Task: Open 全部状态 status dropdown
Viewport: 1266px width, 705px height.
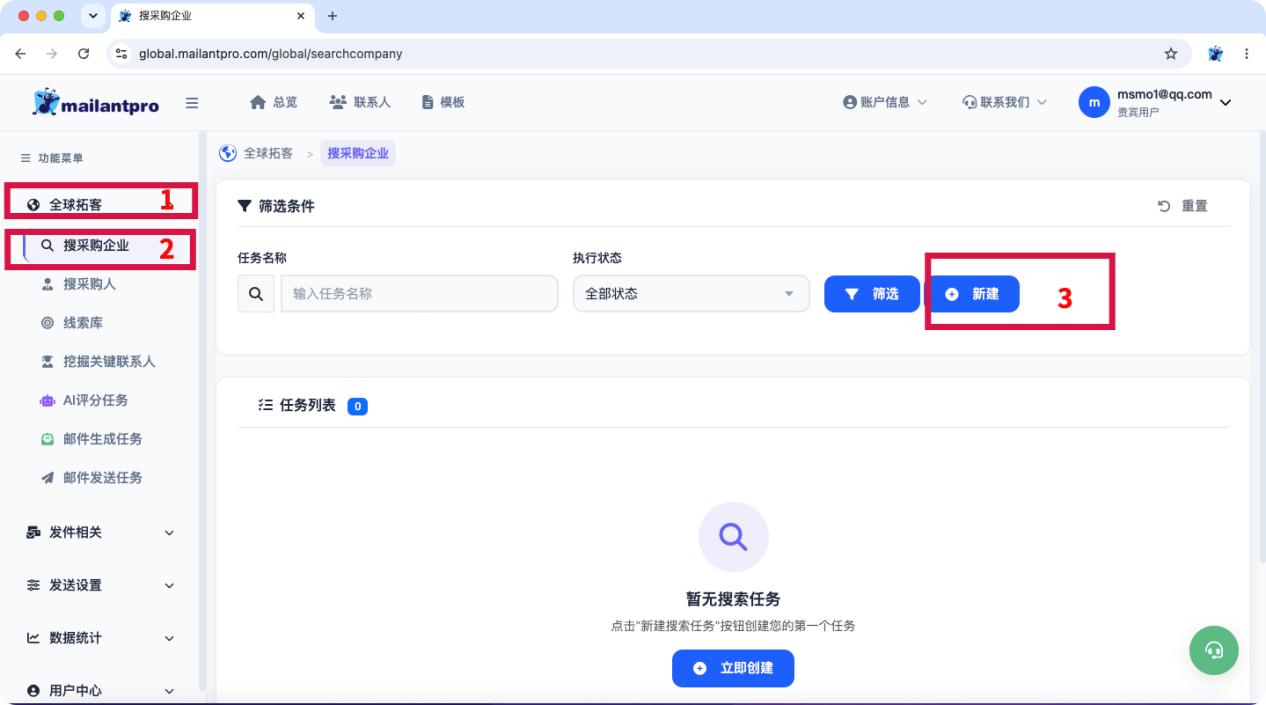Action: tap(691, 294)
